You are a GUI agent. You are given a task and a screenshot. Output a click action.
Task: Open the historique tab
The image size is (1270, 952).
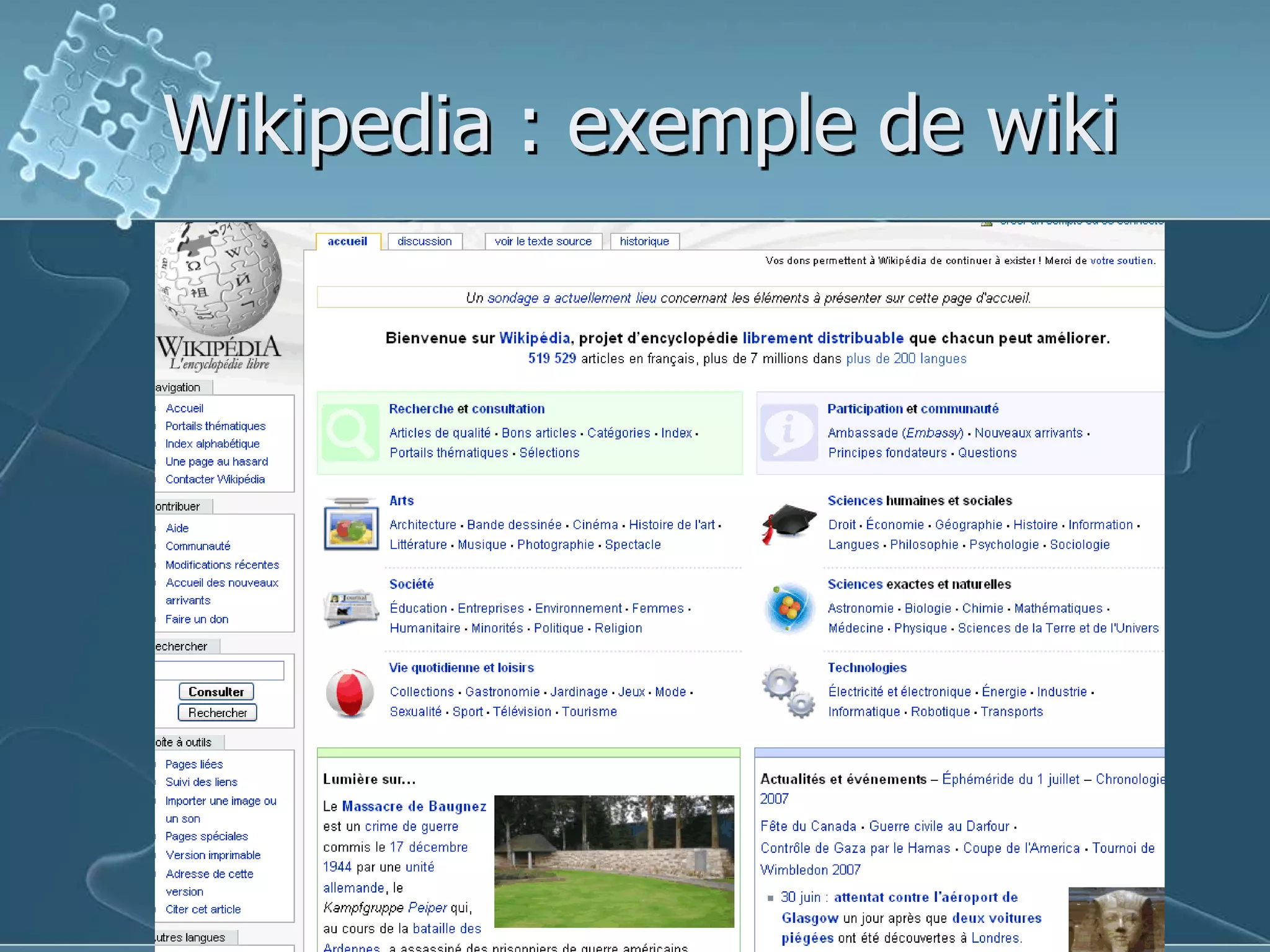click(644, 241)
